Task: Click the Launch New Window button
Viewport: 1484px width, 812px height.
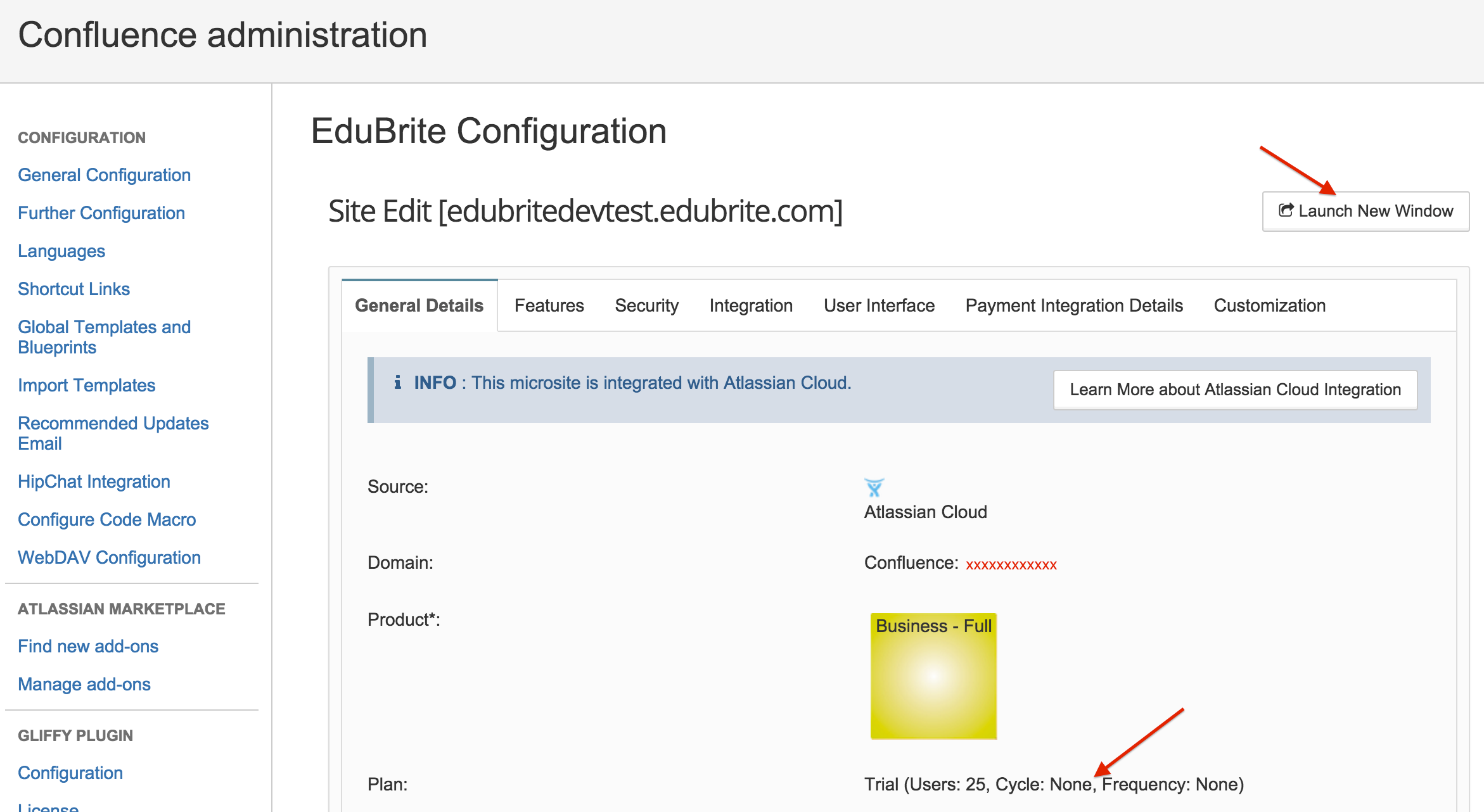Action: coord(1366,211)
